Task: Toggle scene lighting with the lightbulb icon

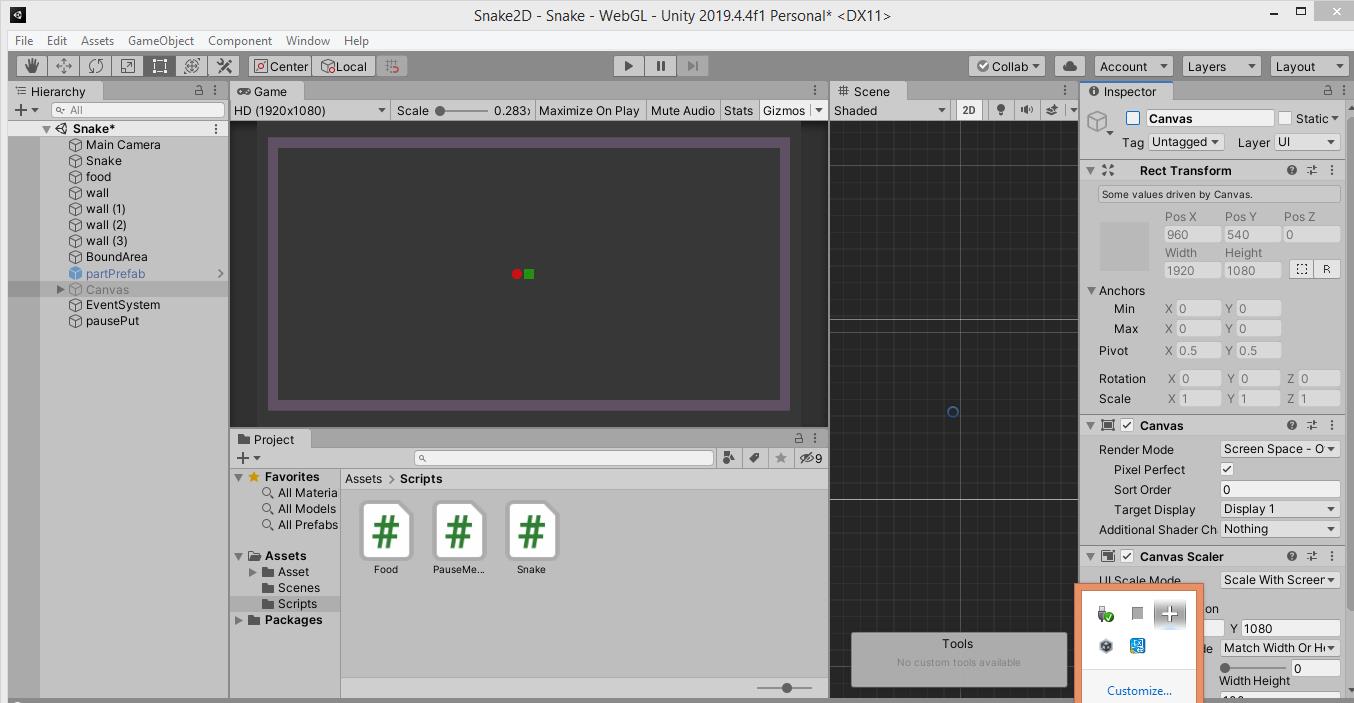Action: pos(1000,110)
